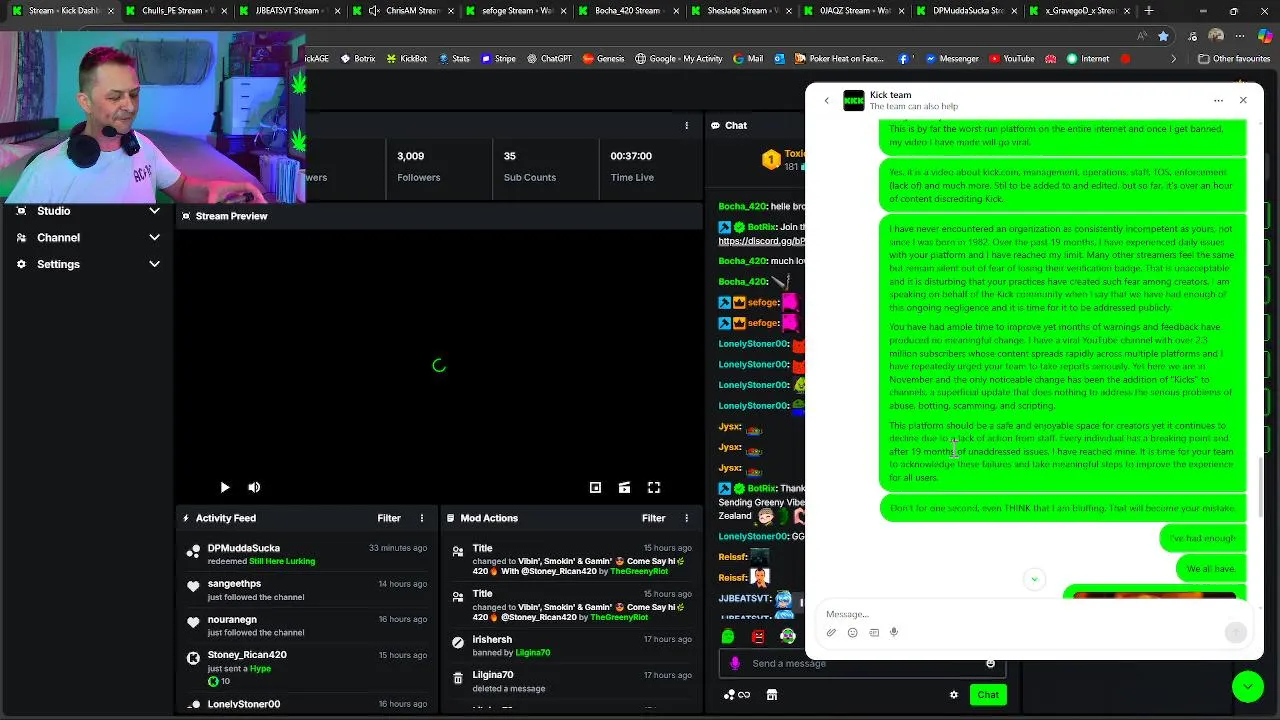Click the Kick team logo avatar
This screenshot has height=720, width=1280.
854,100
